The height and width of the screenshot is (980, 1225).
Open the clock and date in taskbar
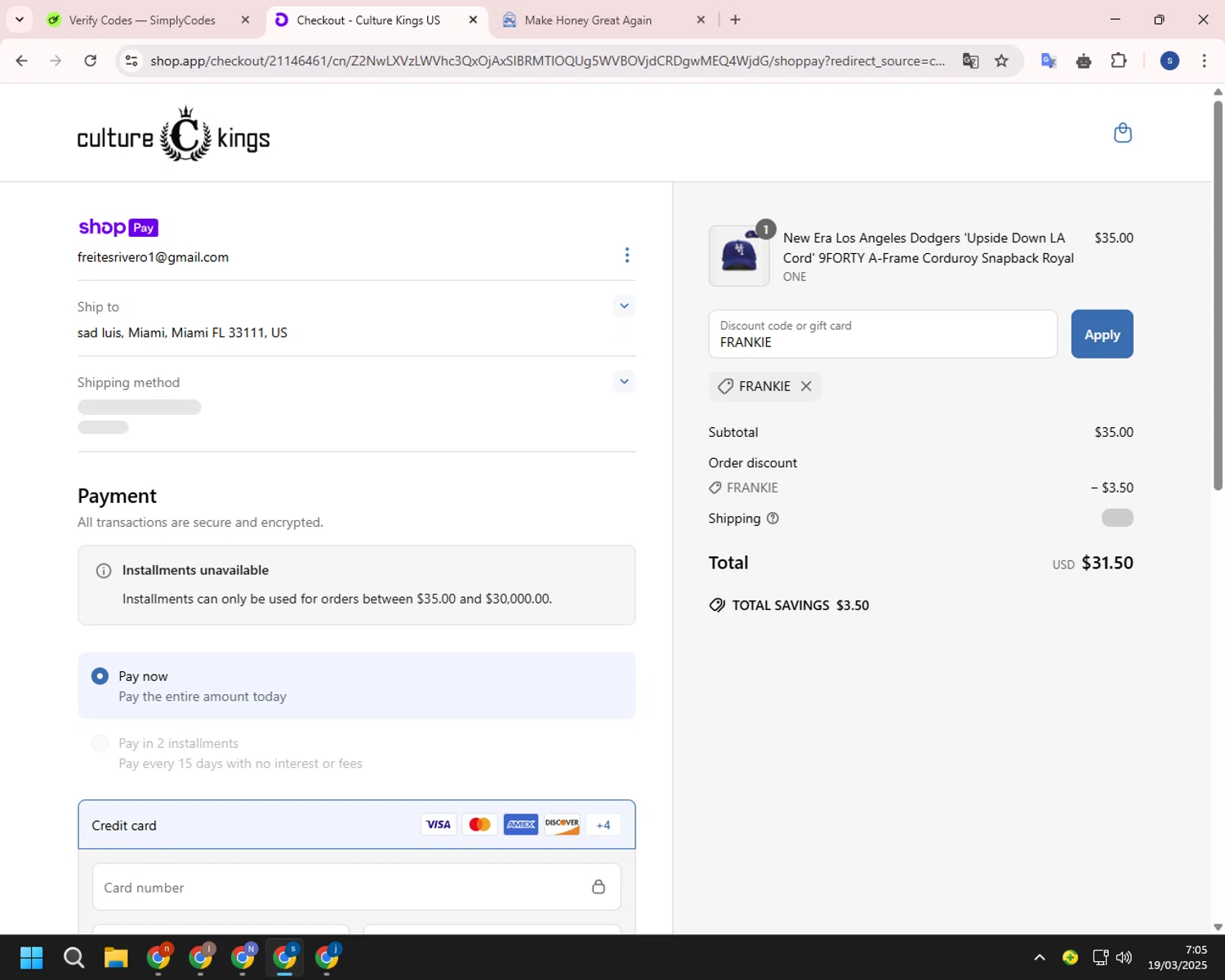tap(1177, 957)
